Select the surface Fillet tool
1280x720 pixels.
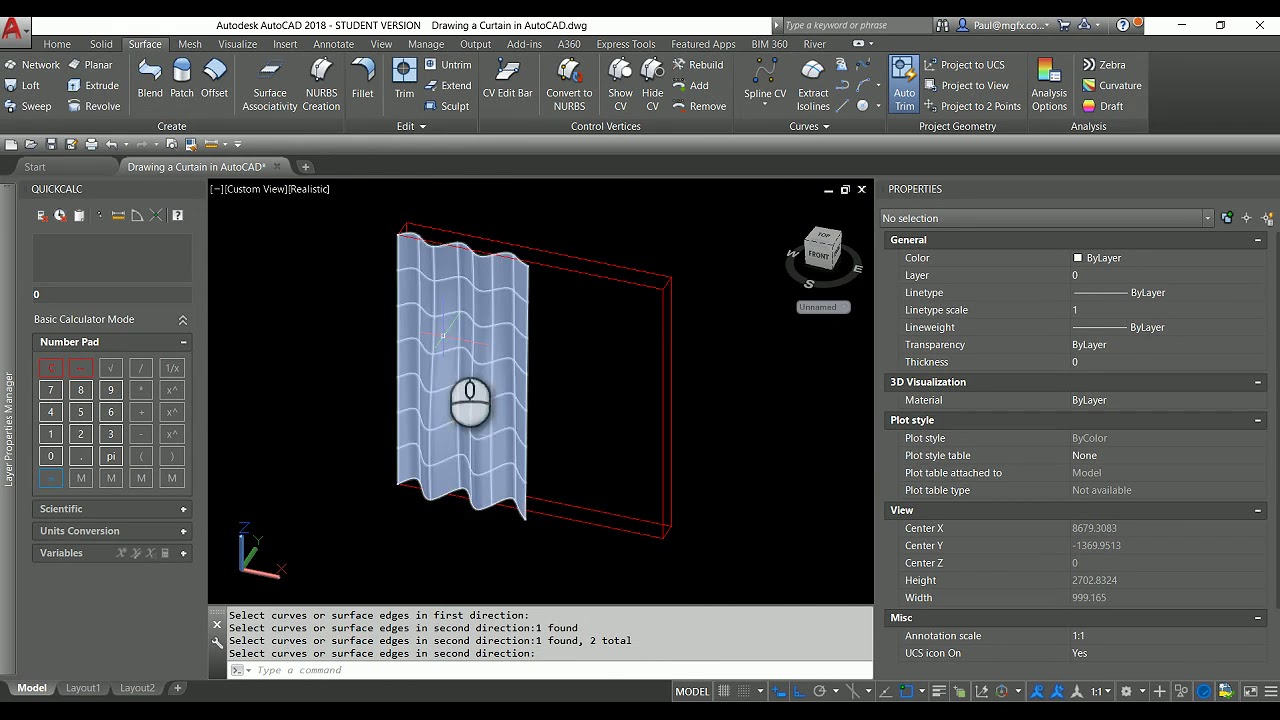(363, 79)
